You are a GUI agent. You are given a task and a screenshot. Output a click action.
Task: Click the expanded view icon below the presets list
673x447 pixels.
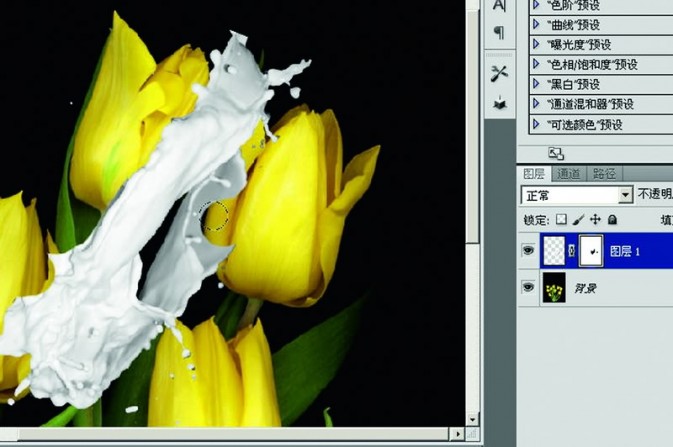coord(556,153)
